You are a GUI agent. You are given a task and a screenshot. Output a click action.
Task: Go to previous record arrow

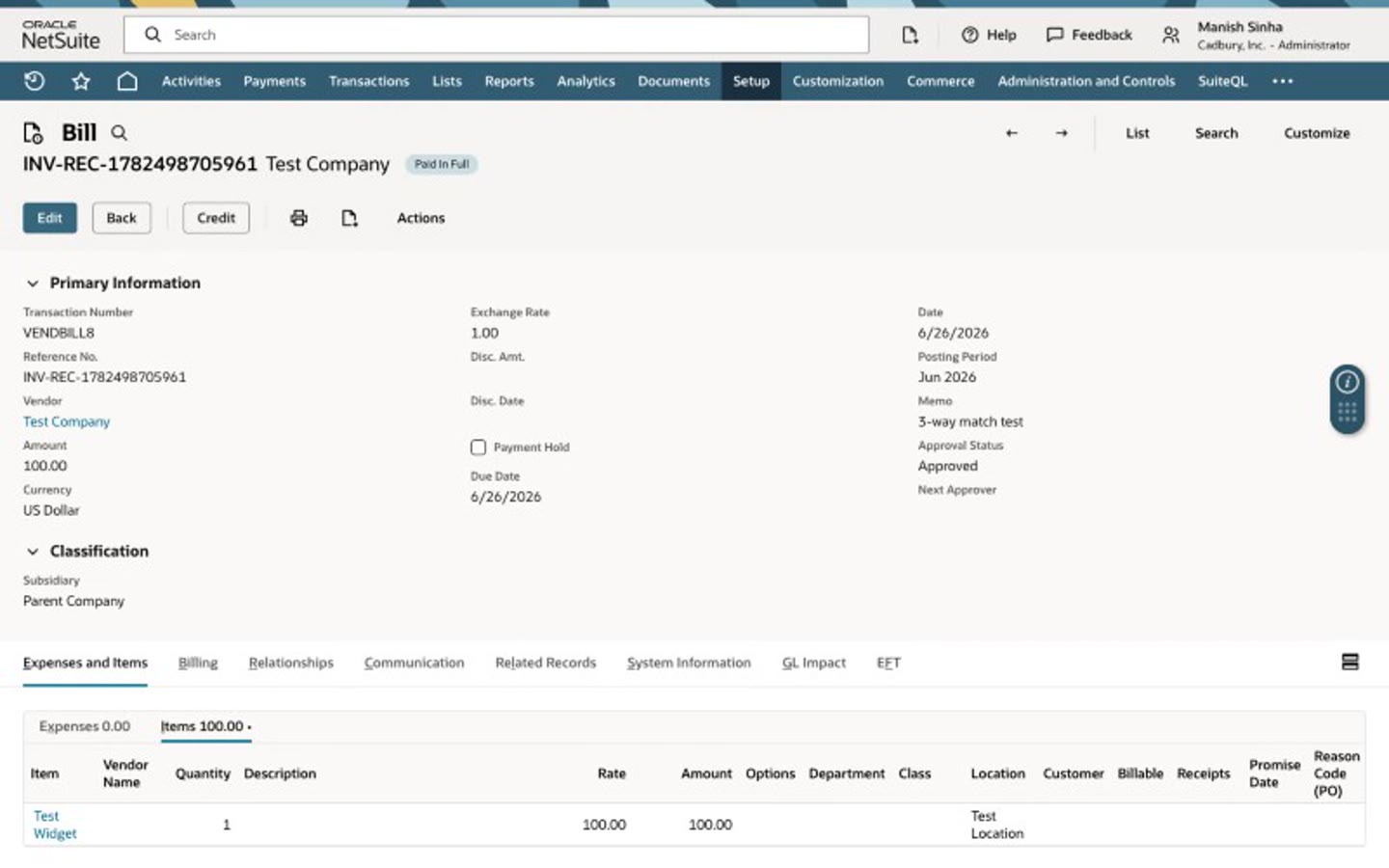pos(1011,133)
